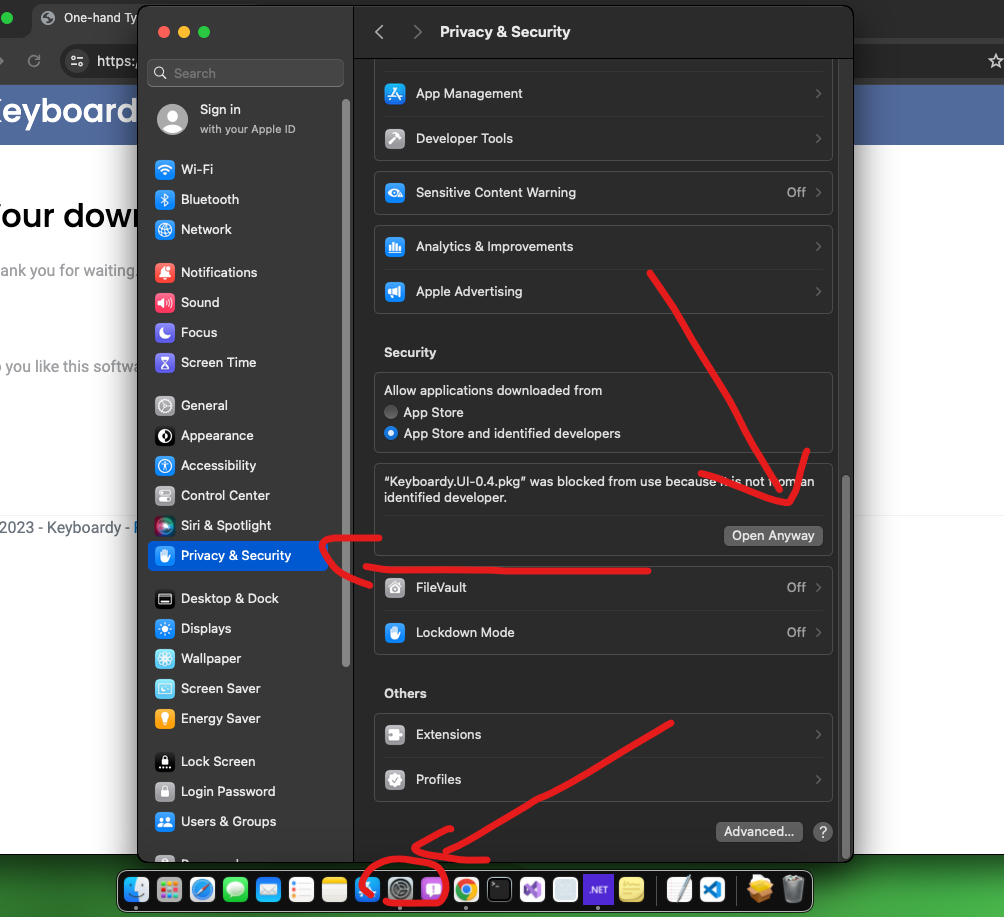This screenshot has height=917, width=1004.
Task: Click the site info icon in browser address bar
Action: point(77,61)
